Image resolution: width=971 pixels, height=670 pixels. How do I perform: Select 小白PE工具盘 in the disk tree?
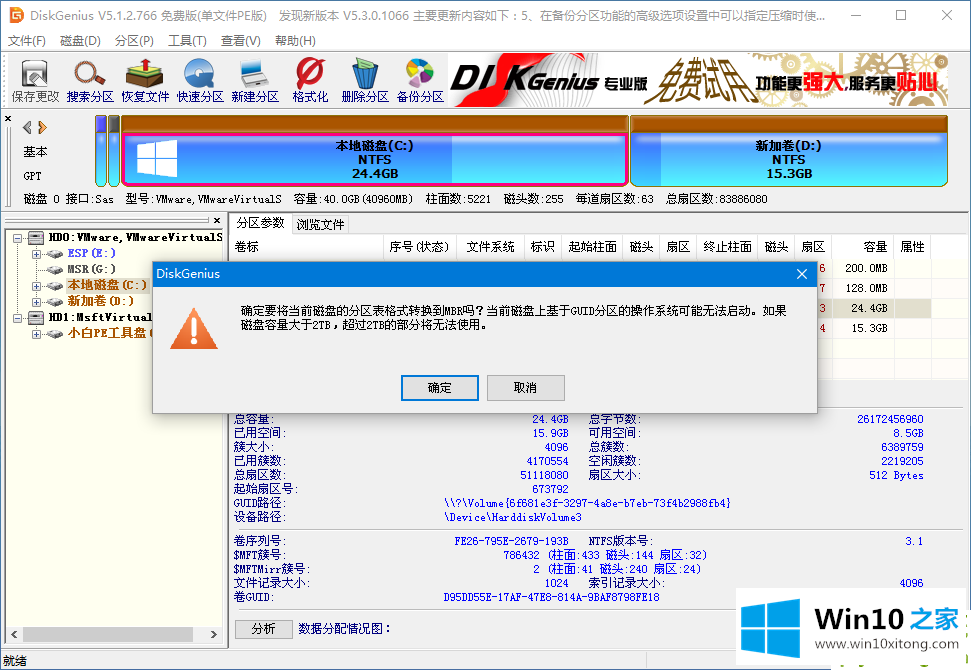coord(109,333)
